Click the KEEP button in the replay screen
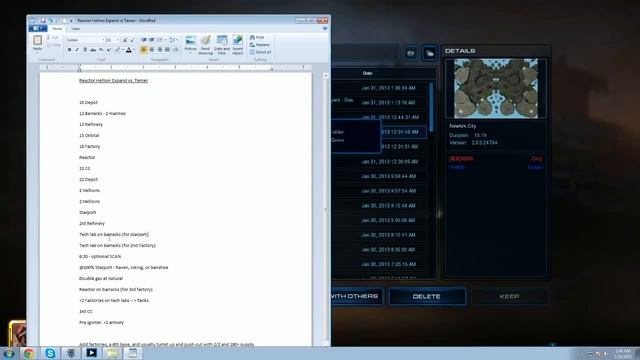The height and width of the screenshot is (360, 640). point(509,296)
